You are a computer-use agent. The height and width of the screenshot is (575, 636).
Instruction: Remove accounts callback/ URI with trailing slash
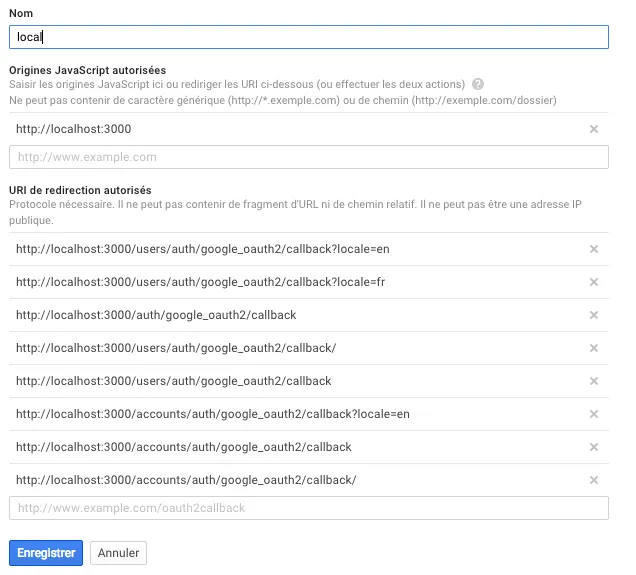594,480
